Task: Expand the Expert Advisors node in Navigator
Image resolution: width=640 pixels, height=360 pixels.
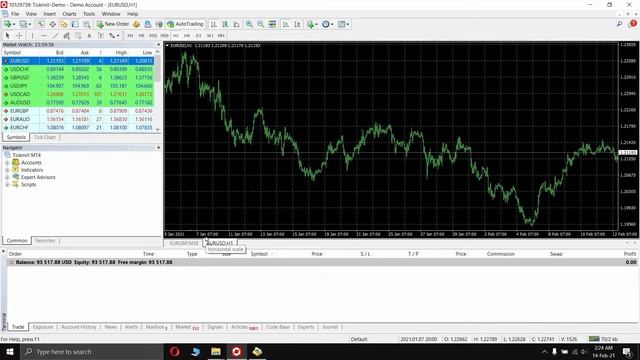Action: point(7,177)
